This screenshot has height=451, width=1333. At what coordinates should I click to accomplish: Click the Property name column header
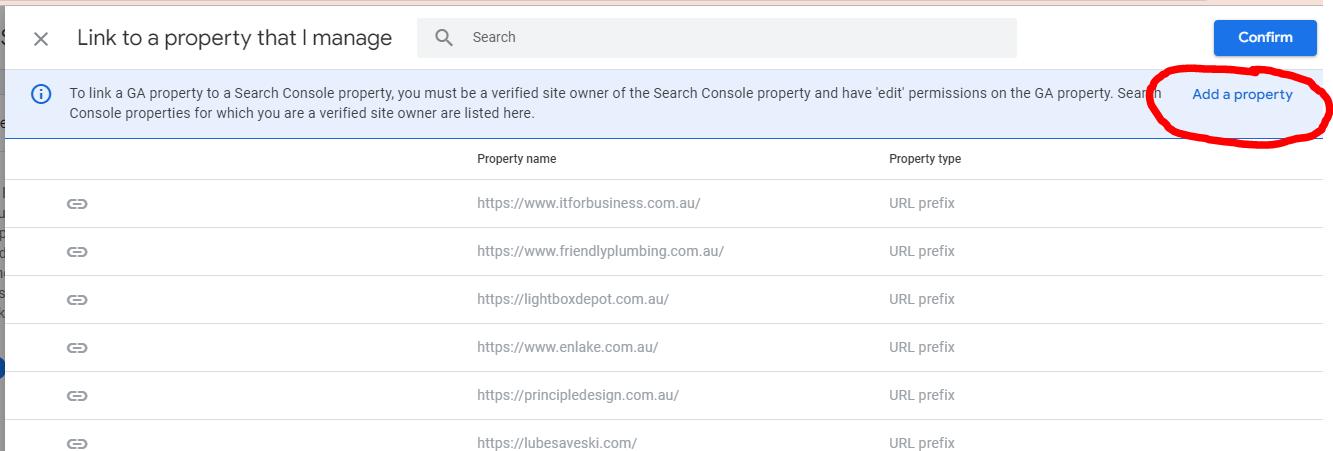(x=516, y=159)
